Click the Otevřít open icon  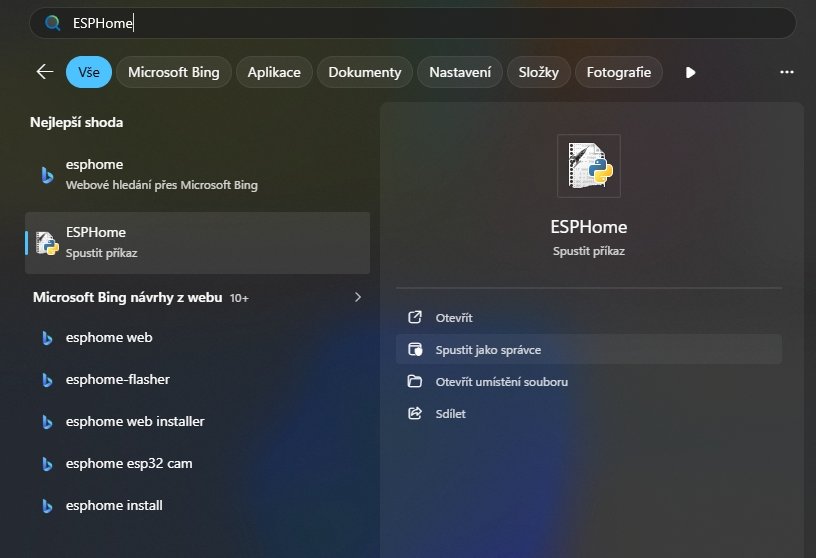pos(415,317)
